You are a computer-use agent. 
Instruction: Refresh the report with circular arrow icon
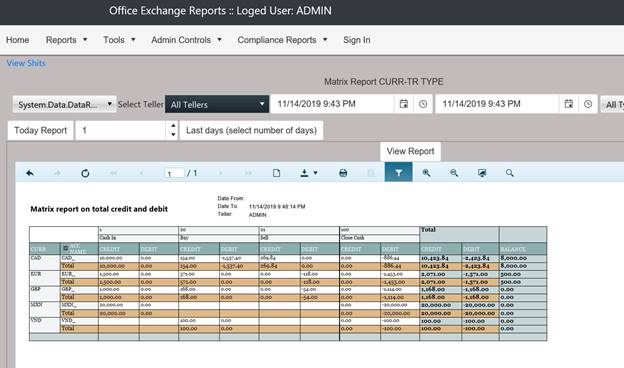click(x=85, y=173)
